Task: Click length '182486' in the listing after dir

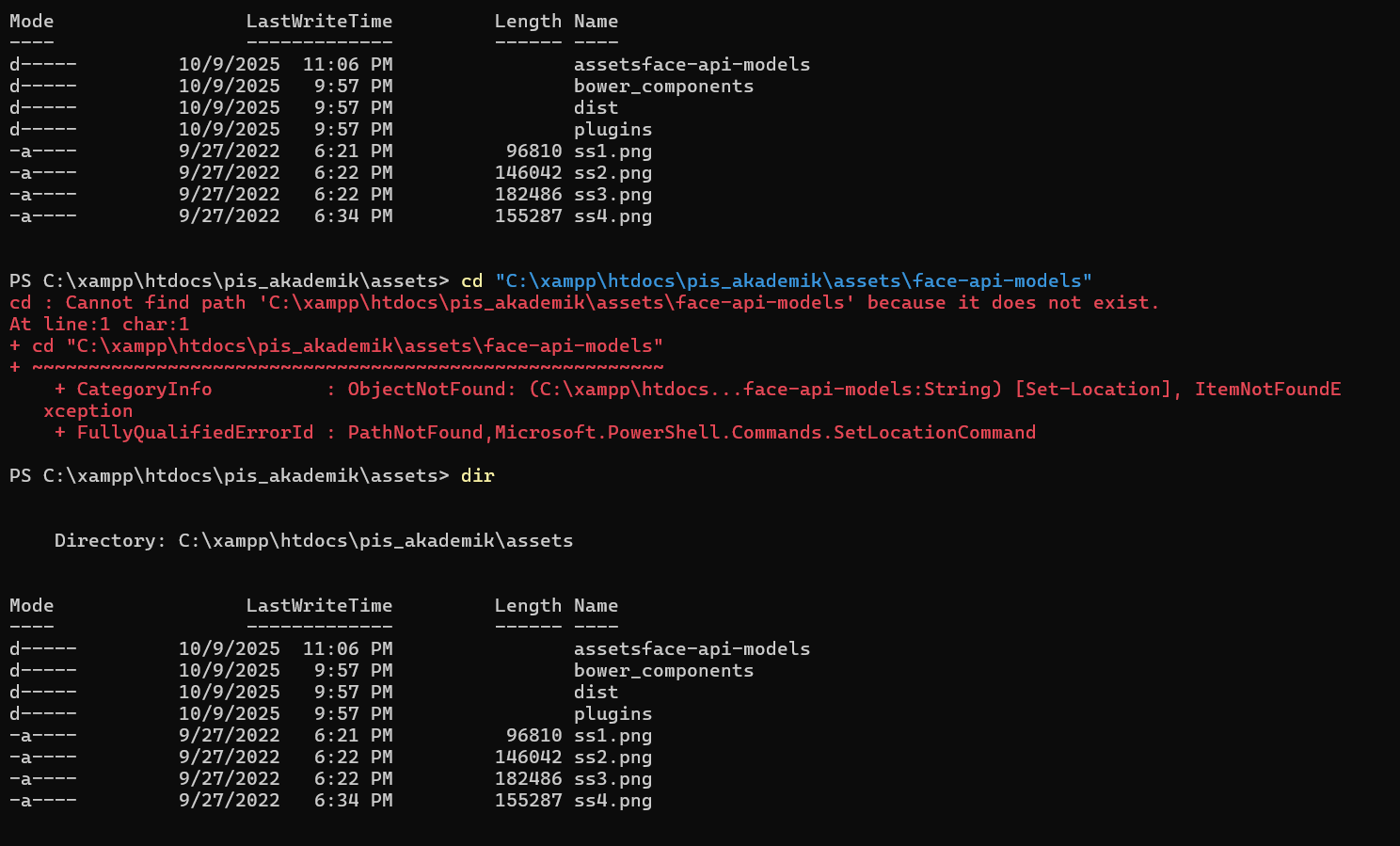Action: (x=528, y=778)
